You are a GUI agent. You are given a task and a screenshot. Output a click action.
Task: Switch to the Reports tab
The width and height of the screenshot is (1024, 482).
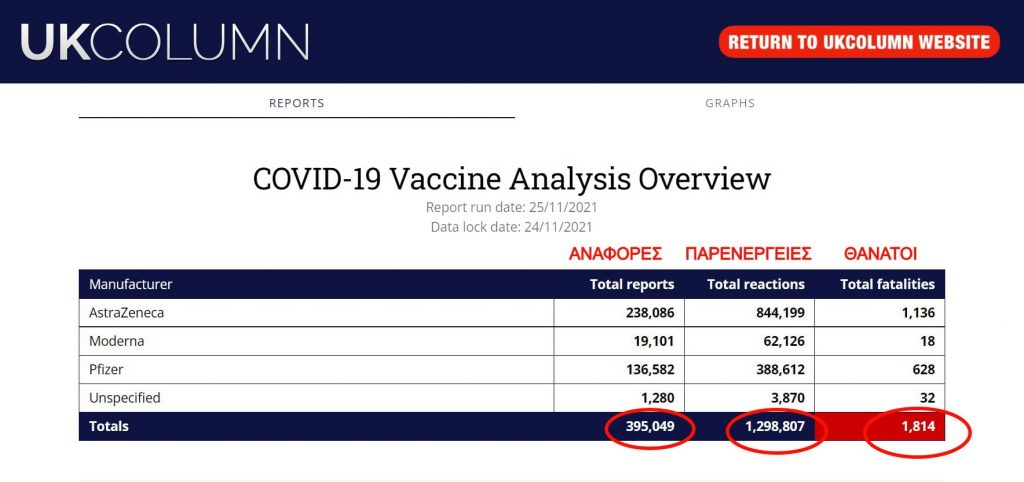click(x=296, y=103)
